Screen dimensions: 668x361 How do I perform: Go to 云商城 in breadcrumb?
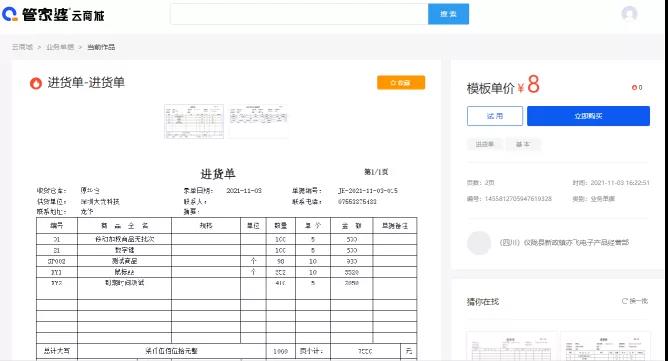click(x=22, y=47)
